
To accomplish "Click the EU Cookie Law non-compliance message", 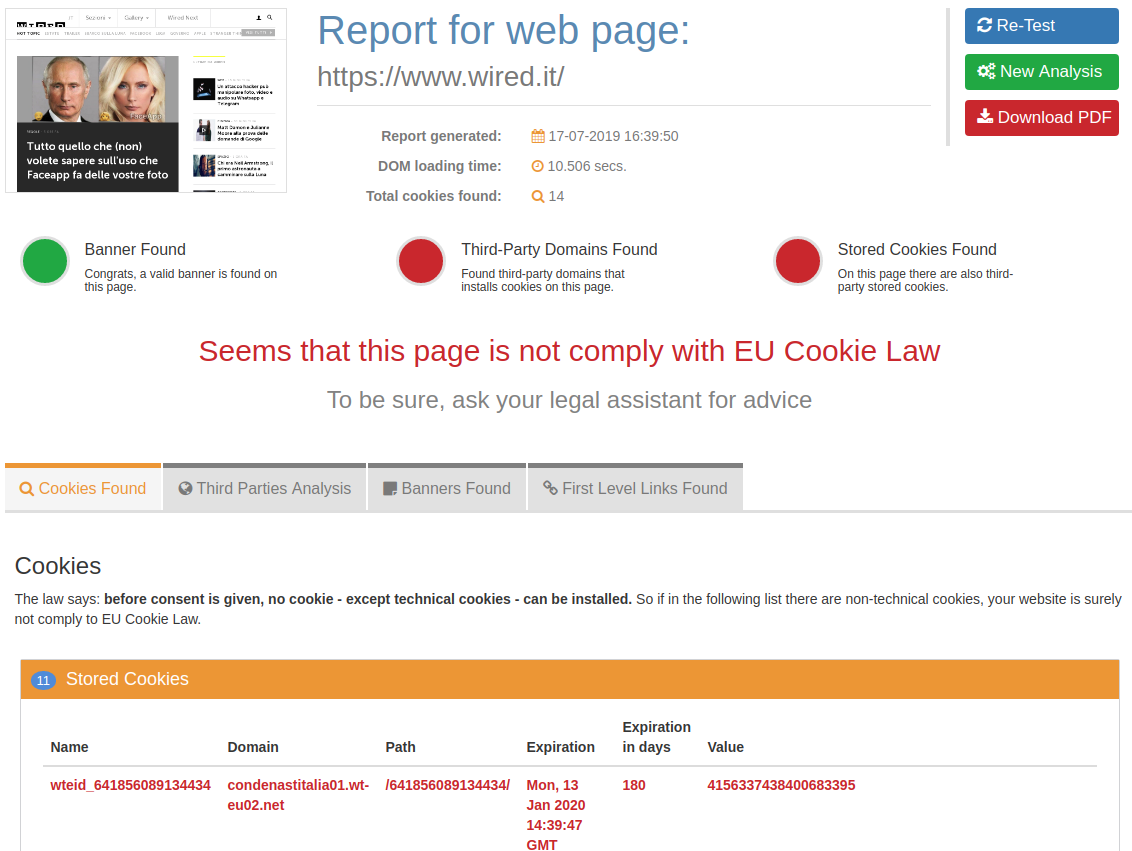I will 570,352.
